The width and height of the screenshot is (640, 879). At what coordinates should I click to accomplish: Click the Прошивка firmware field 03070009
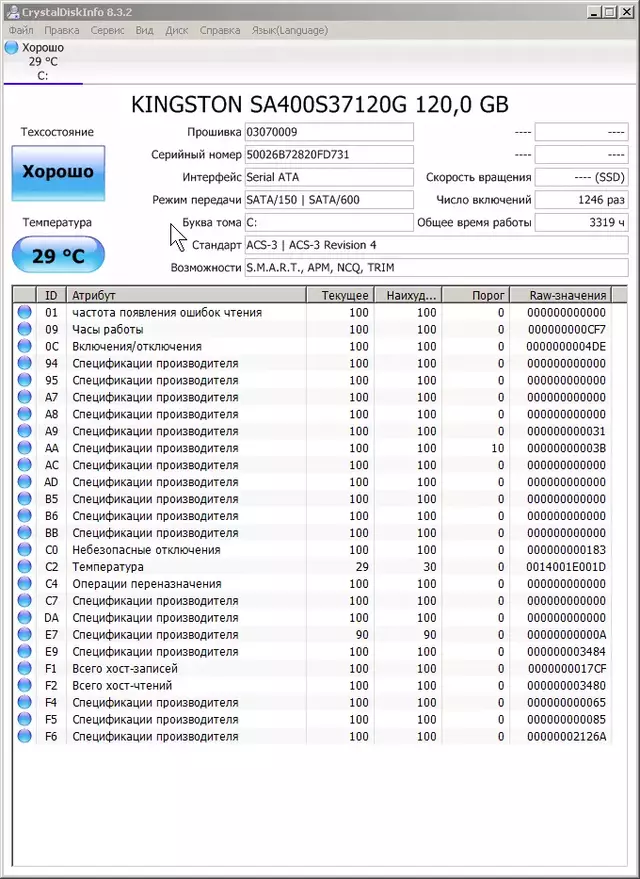tap(329, 132)
